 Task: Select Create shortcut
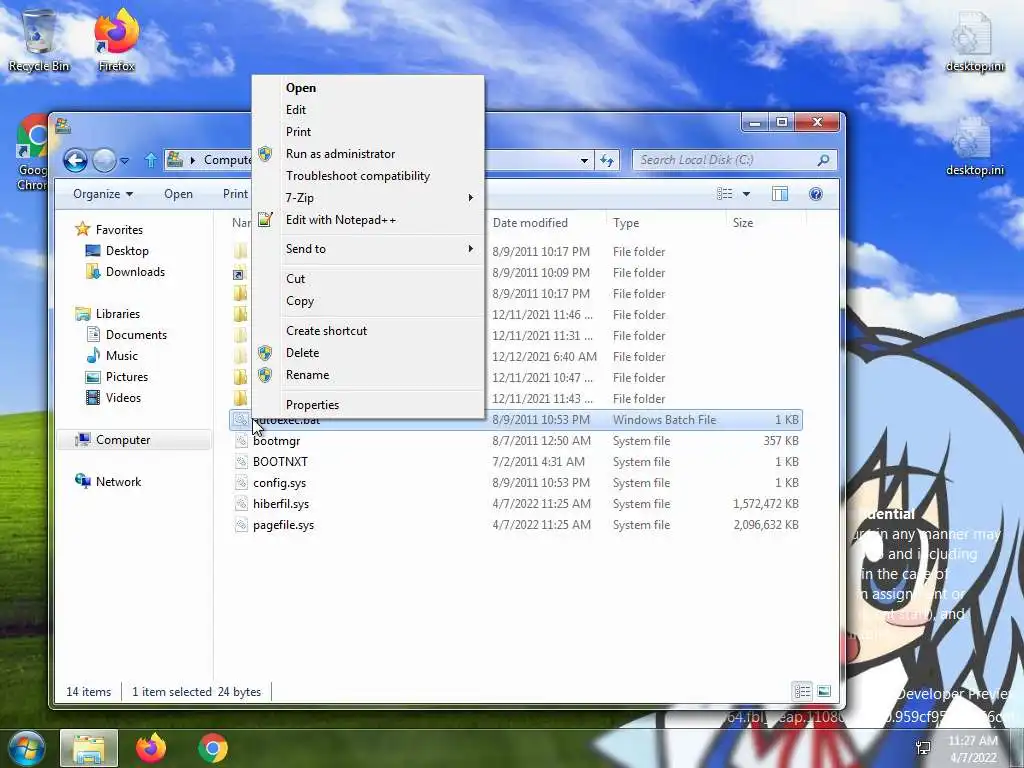pyautogui.click(x=369, y=331)
